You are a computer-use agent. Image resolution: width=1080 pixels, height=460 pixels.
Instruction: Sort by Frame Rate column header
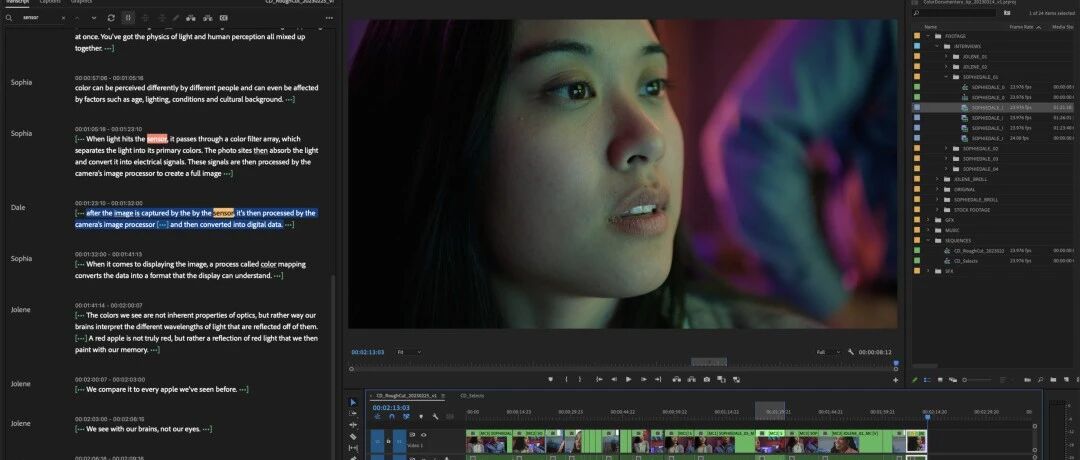point(1021,27)
